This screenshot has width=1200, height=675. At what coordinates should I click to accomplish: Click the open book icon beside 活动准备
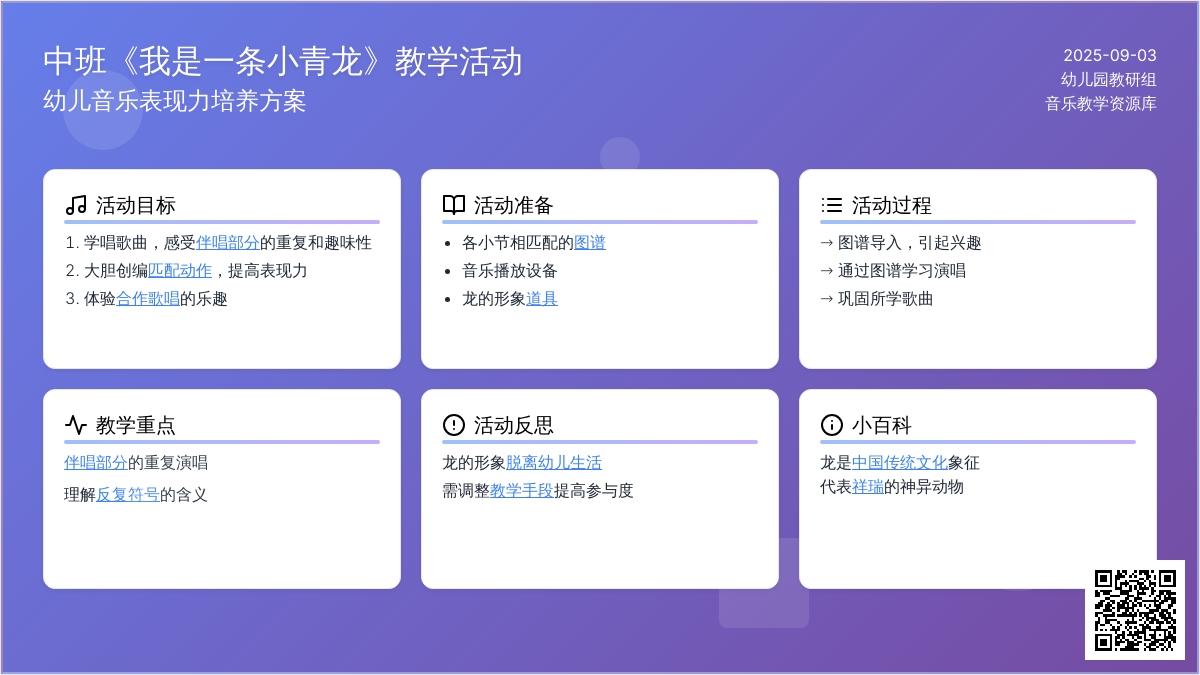tap(454, 205)
